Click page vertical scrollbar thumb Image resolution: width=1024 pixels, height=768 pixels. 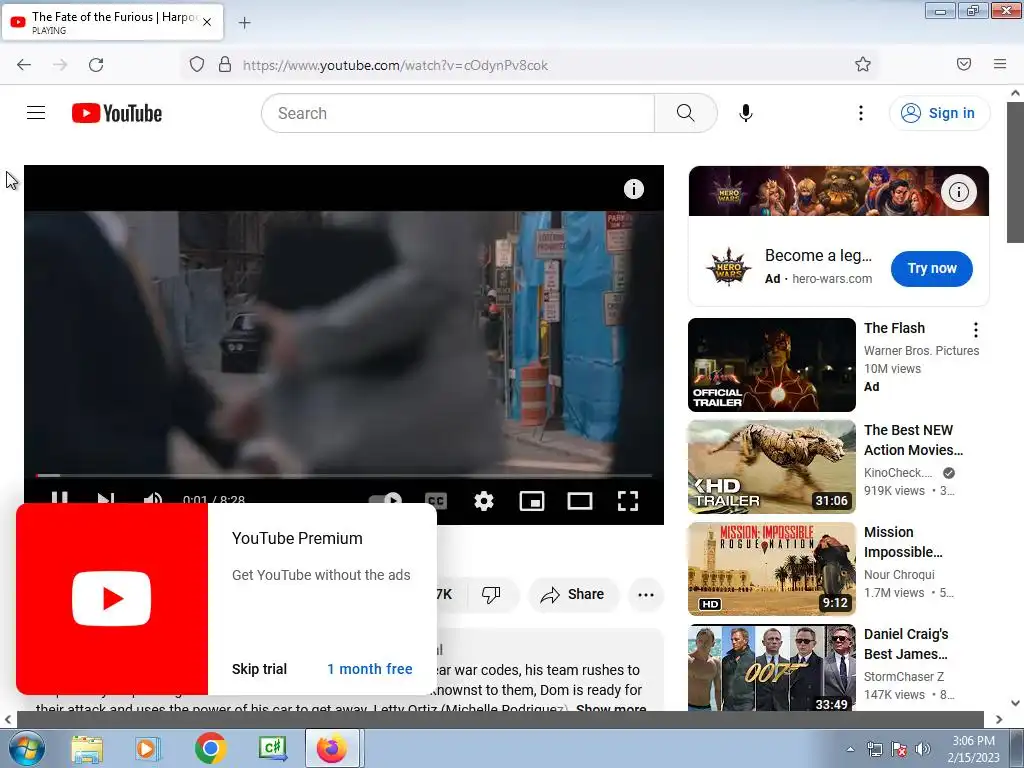(1015, 172)
